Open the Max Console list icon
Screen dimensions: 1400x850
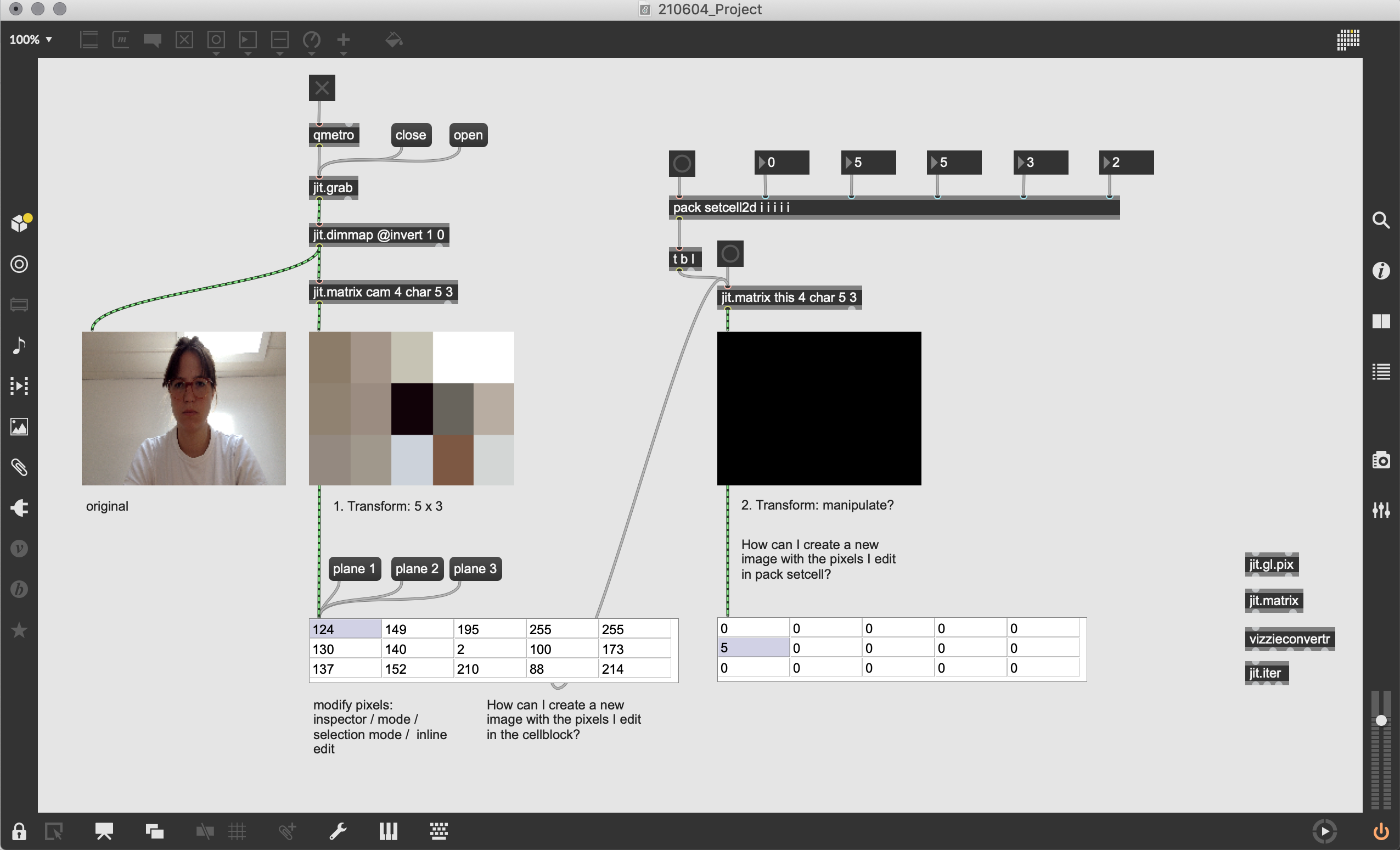coord(1381,372)
